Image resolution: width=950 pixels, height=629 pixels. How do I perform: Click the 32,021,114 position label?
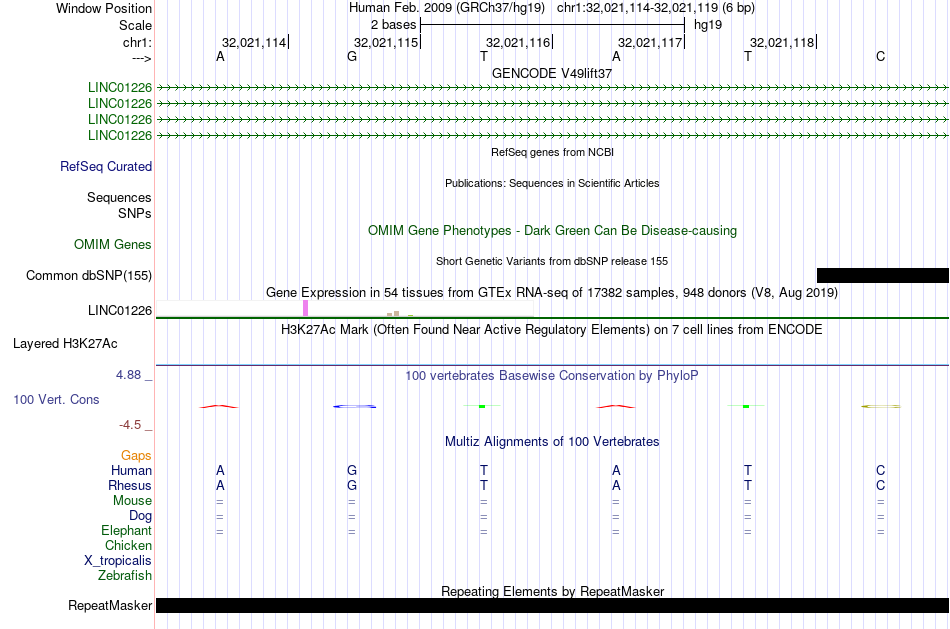point(254,42)
